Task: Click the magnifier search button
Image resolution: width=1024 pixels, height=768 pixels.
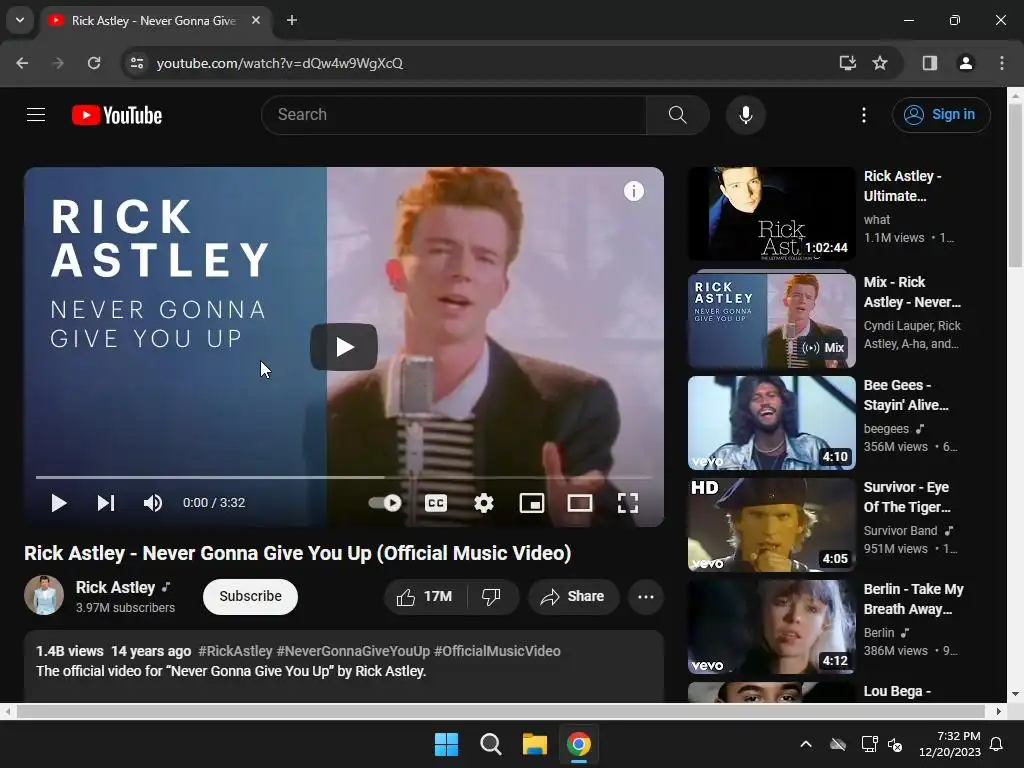Action: [x=677, y=115]
